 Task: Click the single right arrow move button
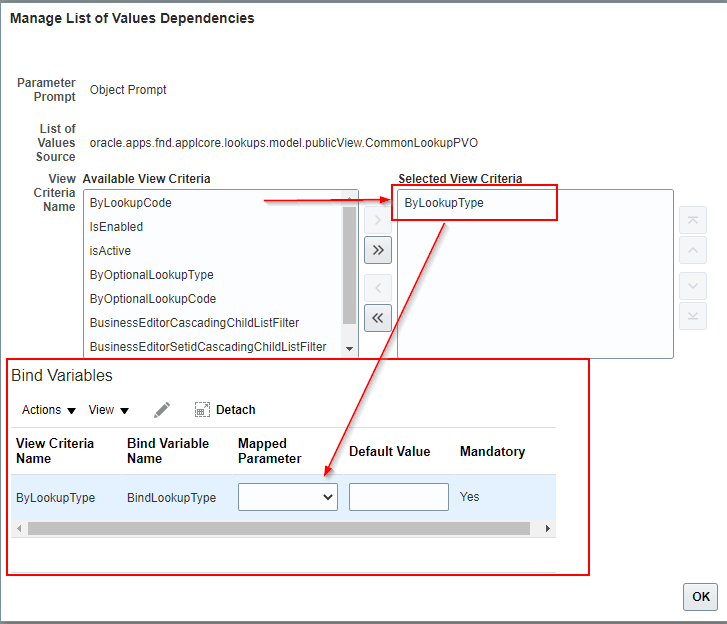coord(377,219)
